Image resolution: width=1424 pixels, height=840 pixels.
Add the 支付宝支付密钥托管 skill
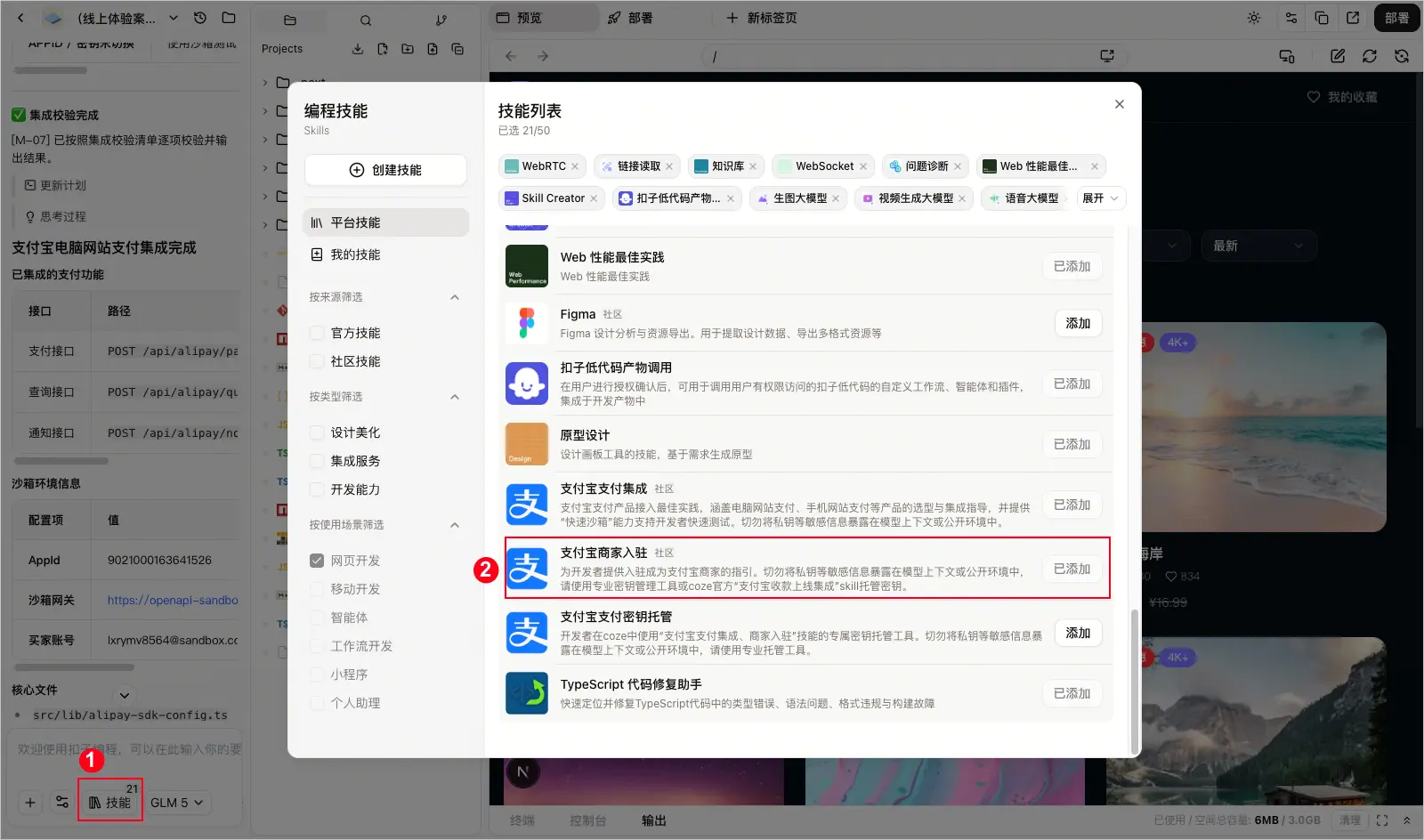point(1078,633)
